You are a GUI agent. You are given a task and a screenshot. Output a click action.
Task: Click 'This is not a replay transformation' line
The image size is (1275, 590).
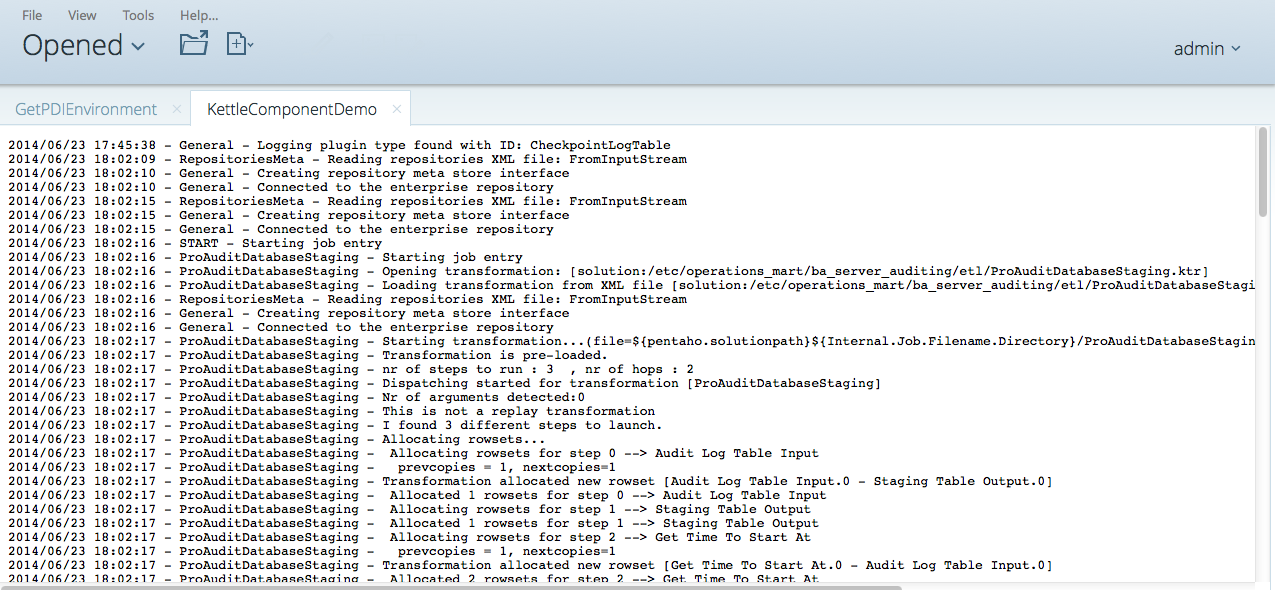331,411
